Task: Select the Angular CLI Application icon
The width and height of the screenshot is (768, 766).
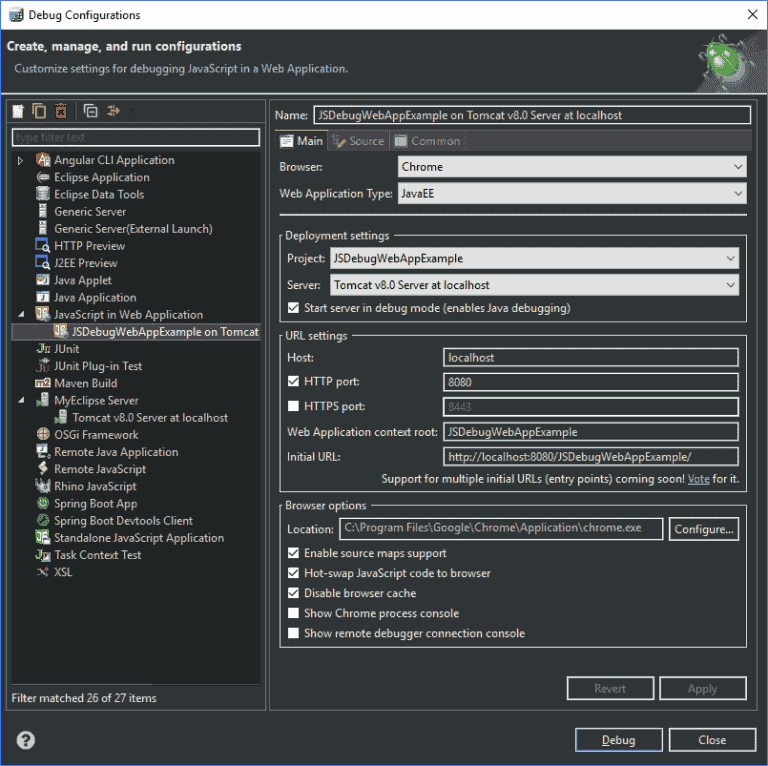Action: (43, 160)
